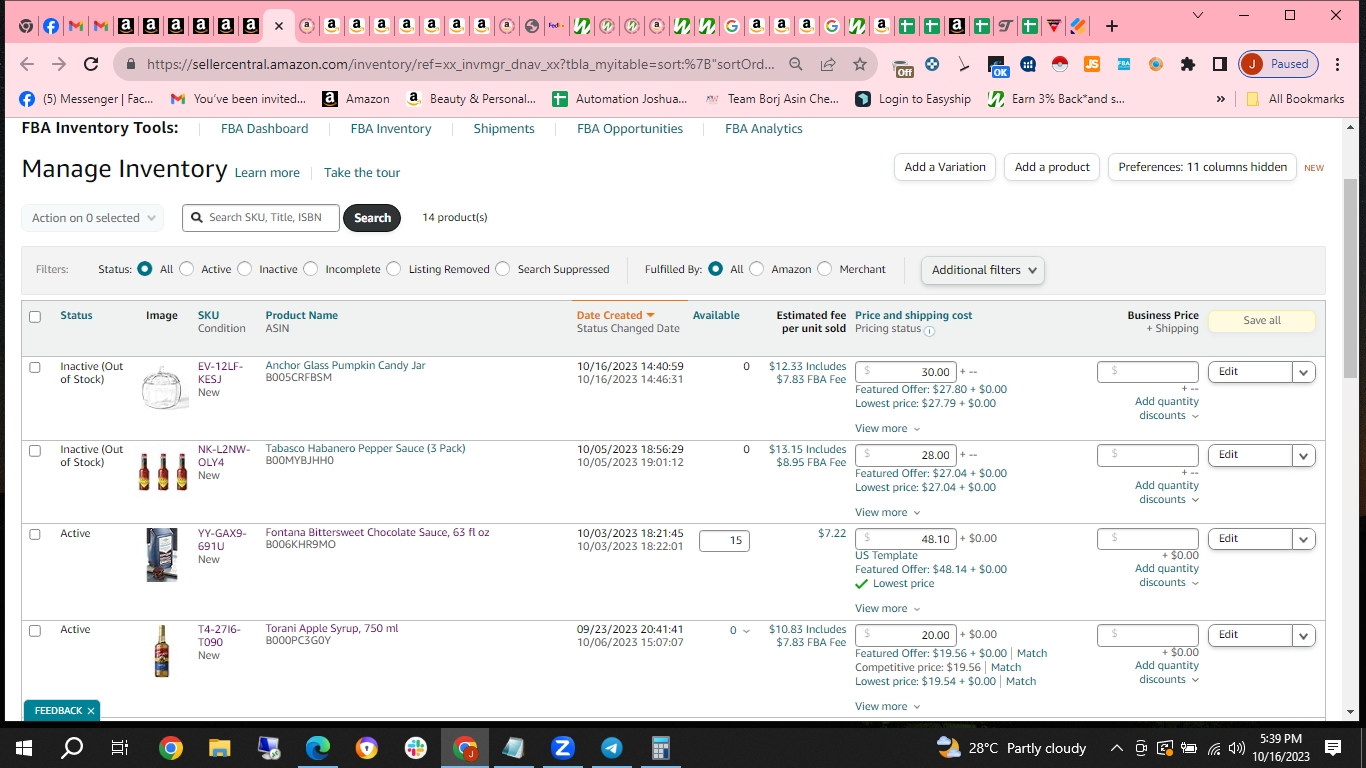The height and width of the screenshot is (768, 1366).
Task: Open Telegram from the taskbar
Action: tap(612, 747)
